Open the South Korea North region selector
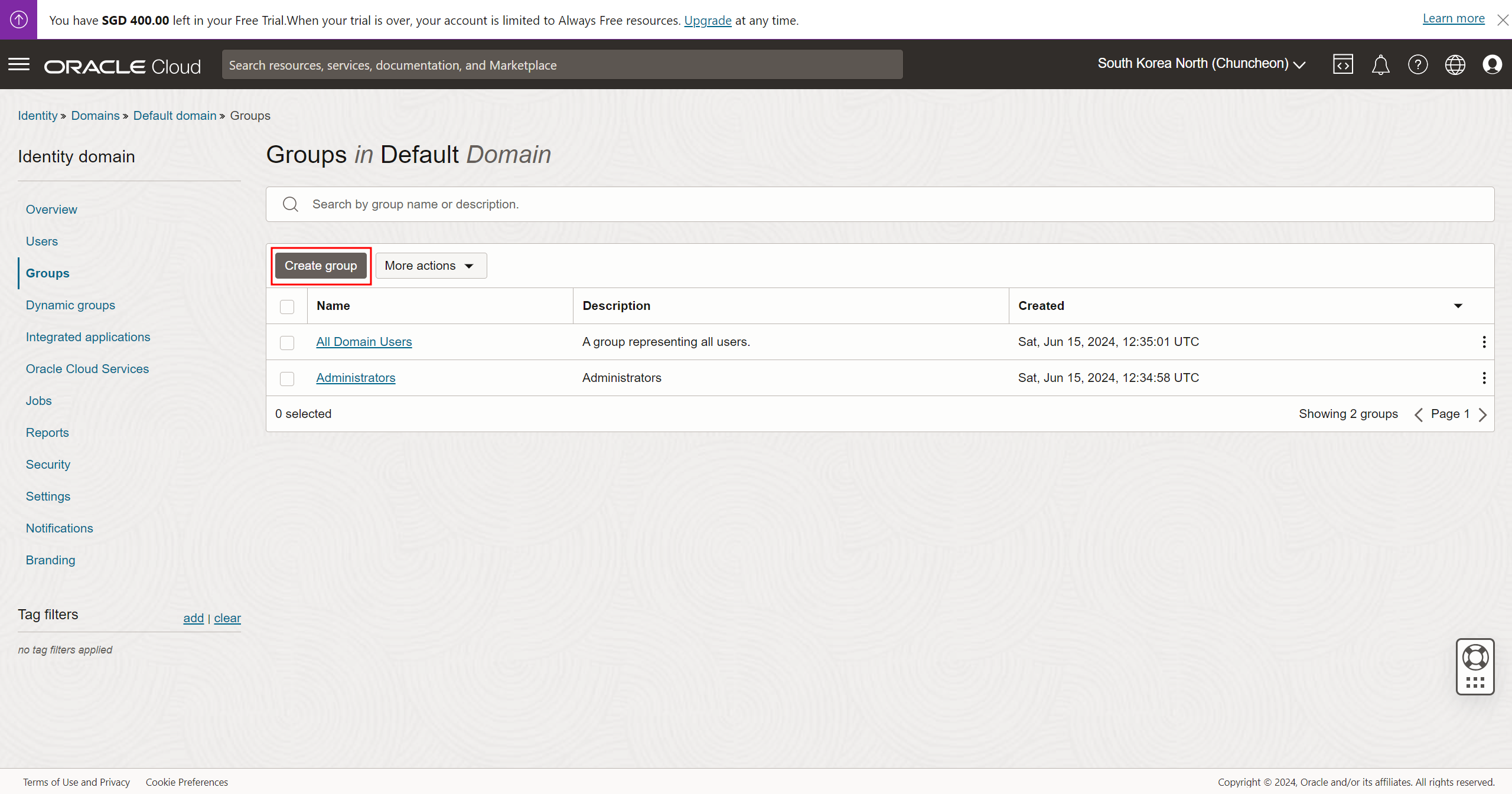 tap(1201, 64)
